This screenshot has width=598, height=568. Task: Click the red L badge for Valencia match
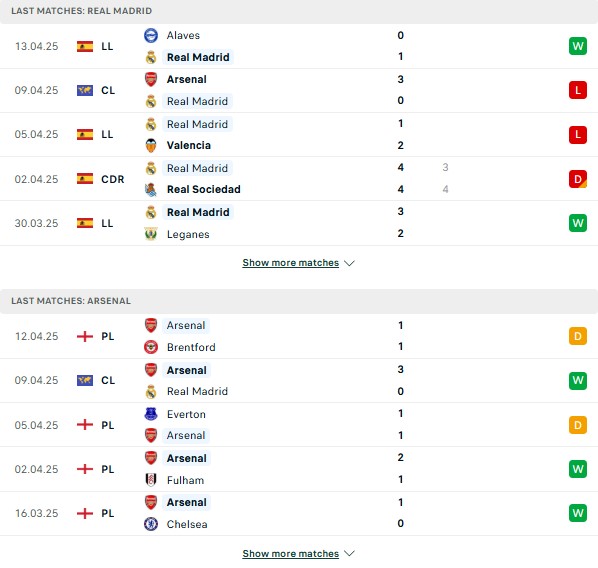(x=578, y=135)
